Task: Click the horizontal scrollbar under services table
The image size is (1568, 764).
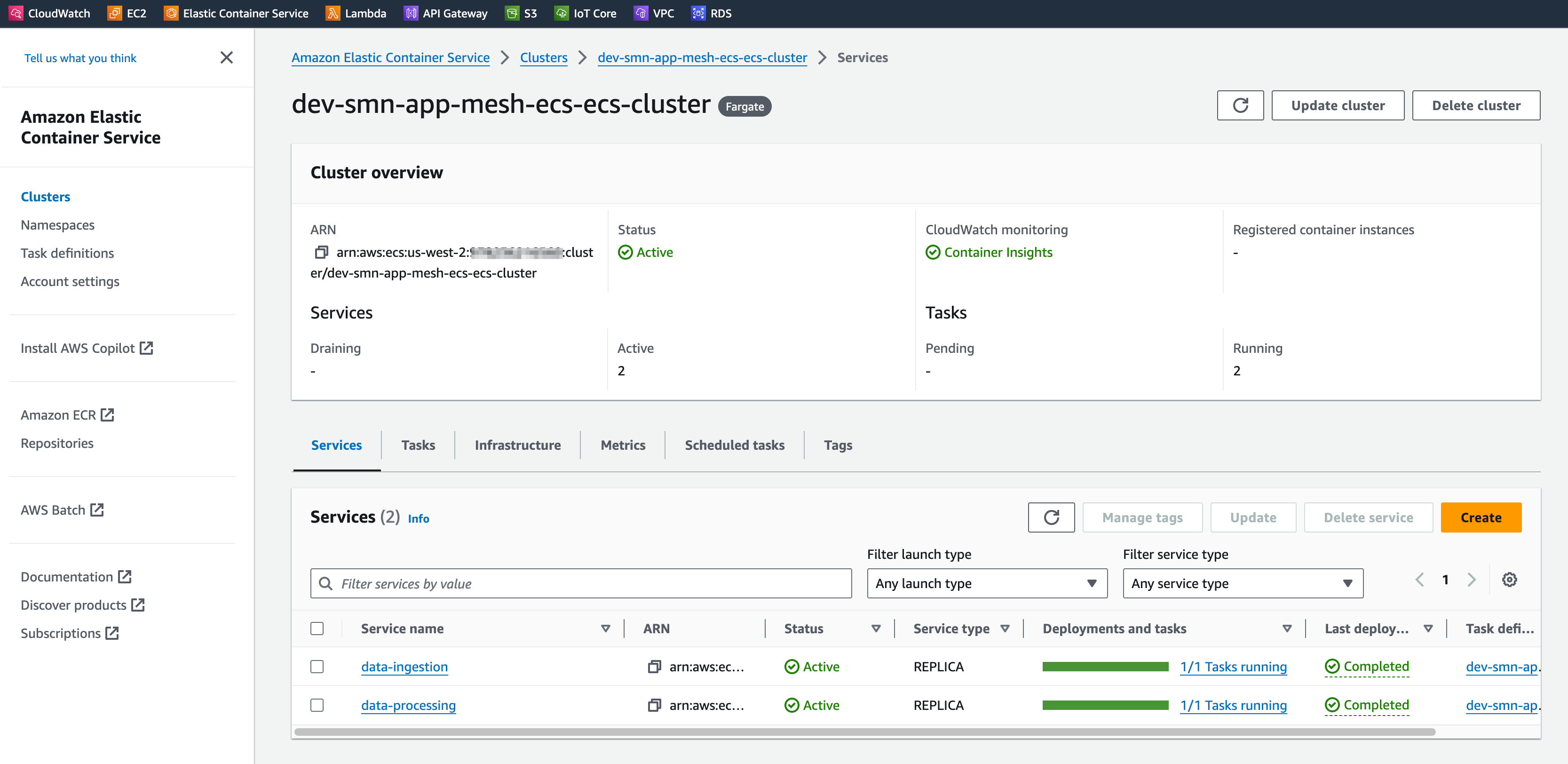Action: tap(865, 732)
